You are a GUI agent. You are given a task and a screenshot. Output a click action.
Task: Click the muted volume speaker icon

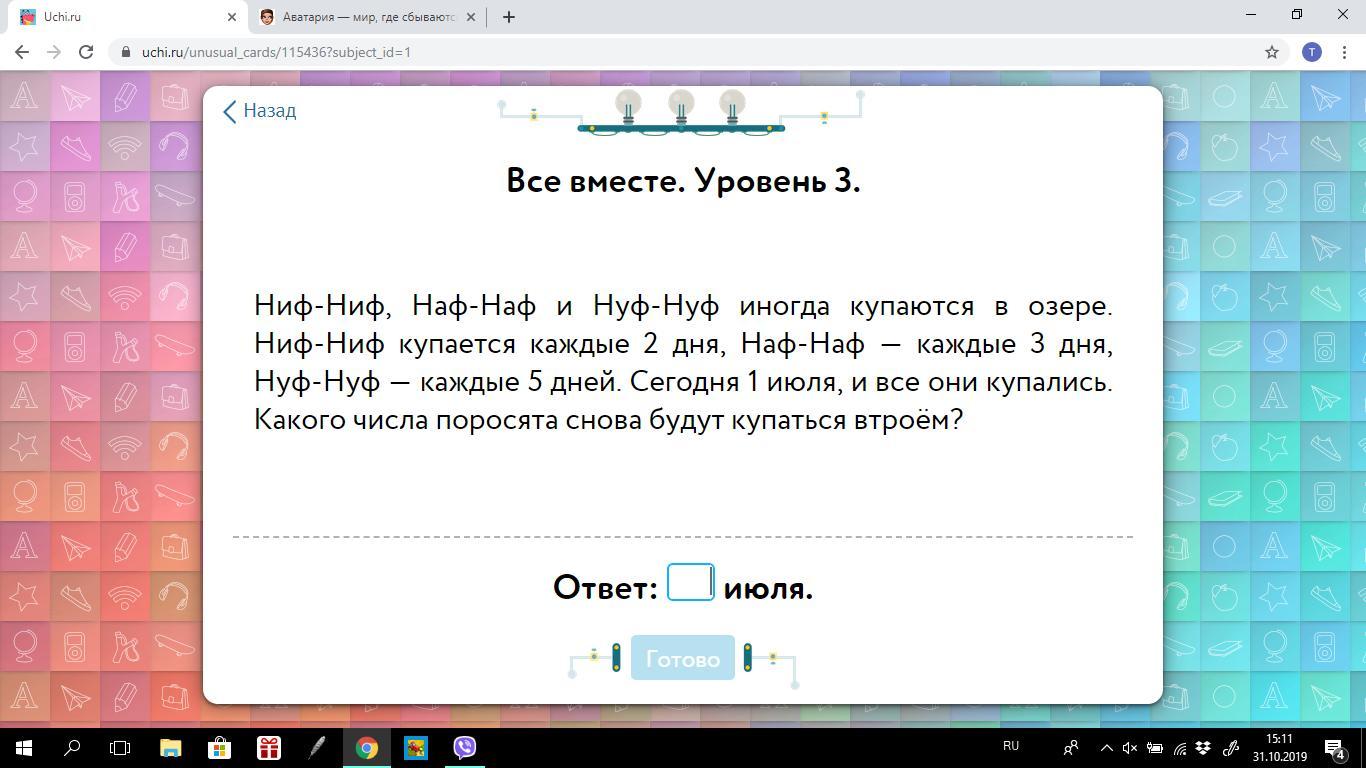(1130, 747)
